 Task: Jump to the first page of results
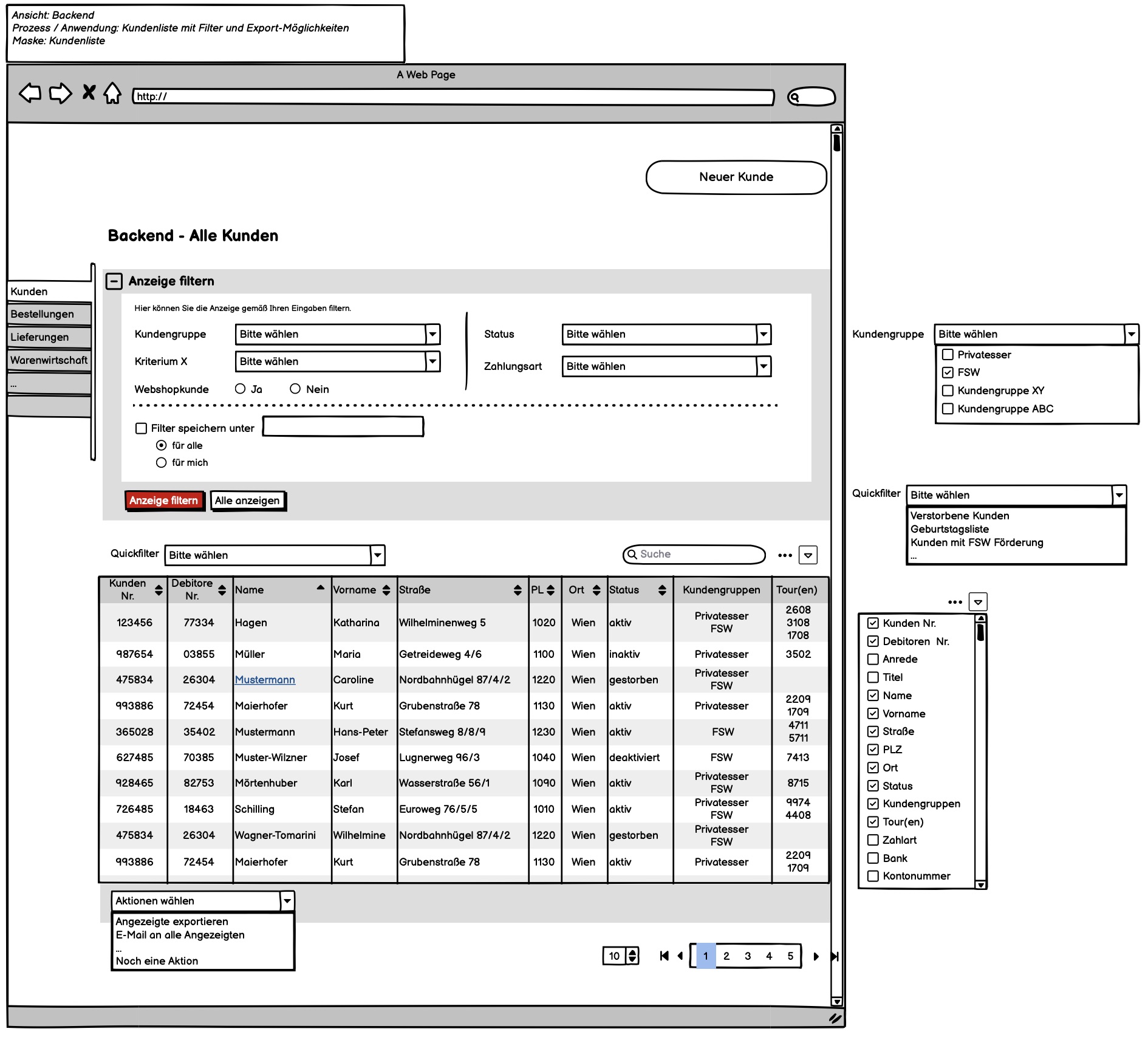coord(664,956)
